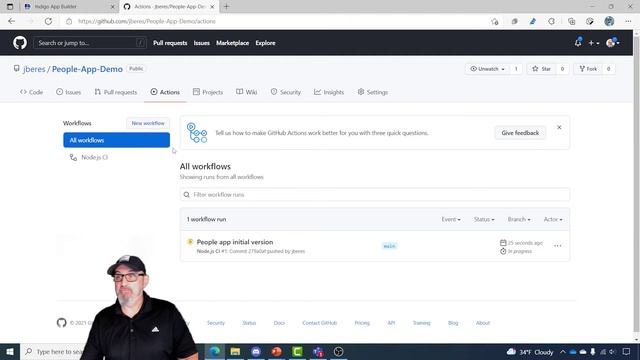Open the GitHub home logo
Screen dimensions: 640x360
20,42
